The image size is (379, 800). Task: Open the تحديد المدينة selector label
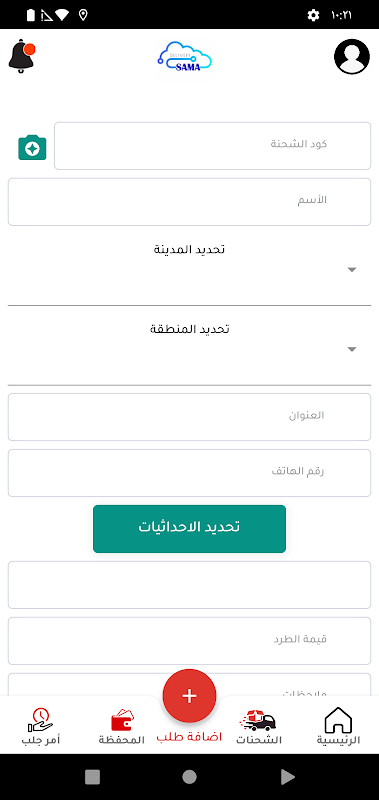(x=190, y=249)
